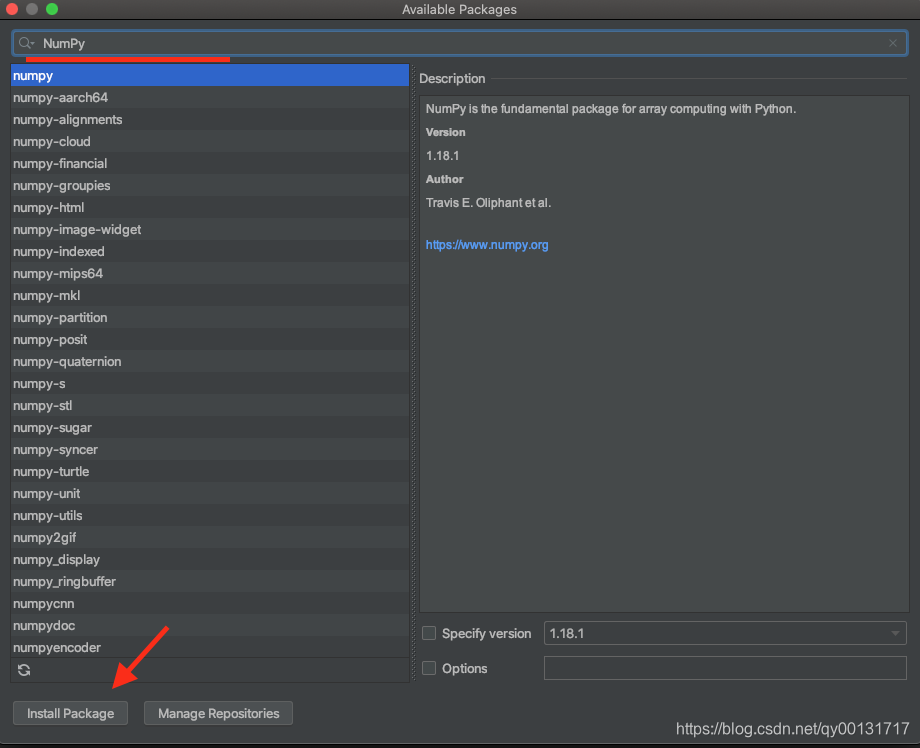
Task: Open the https://www.numpy.org link
Action: pos(487,245)
